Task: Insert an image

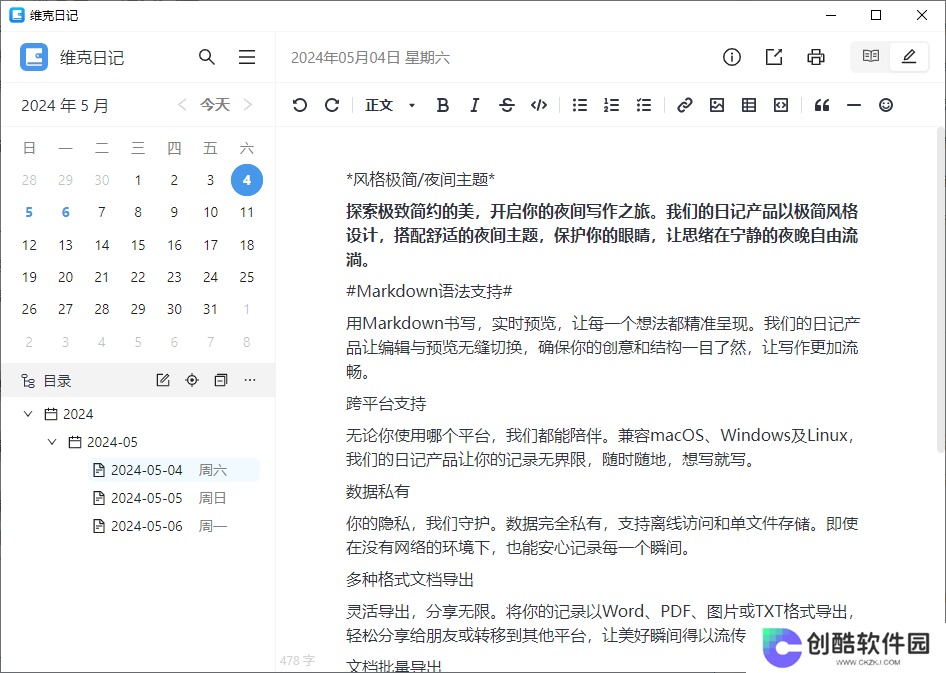Action: [717, 105]
